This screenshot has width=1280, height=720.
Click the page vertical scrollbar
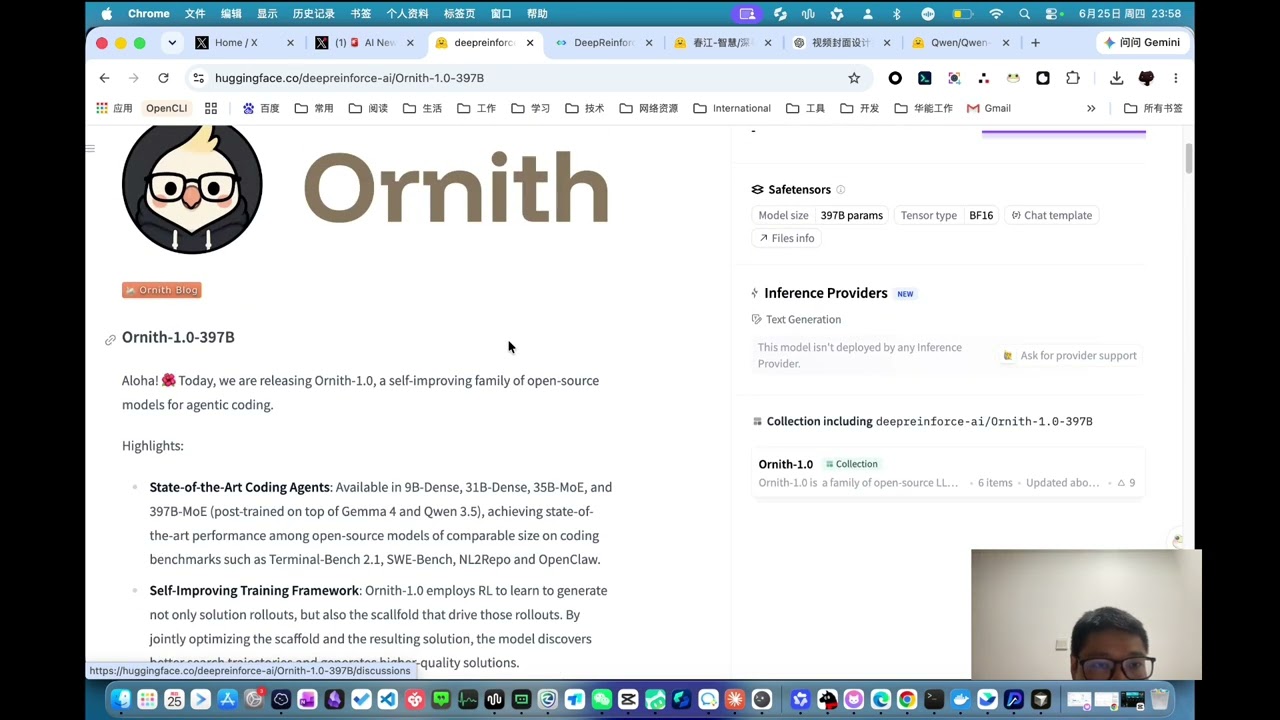pyautogui.click(x=1188, y=159)
